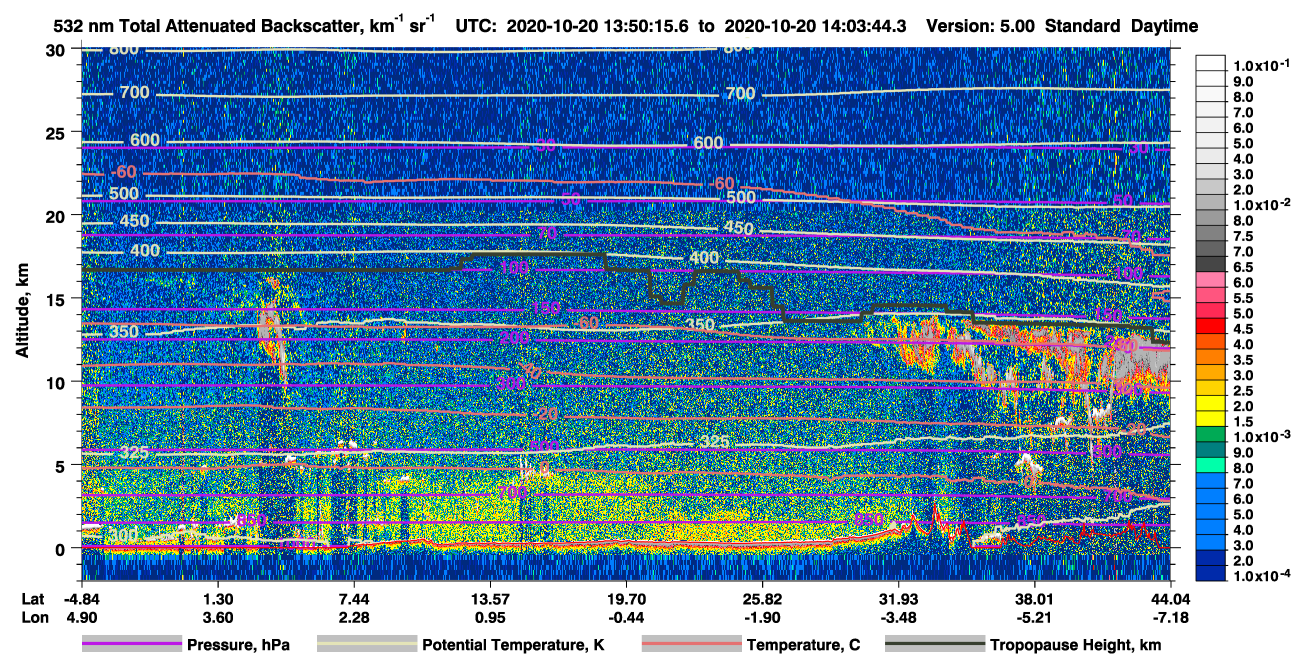
Task: Click longitude value "-7.18"
Action: (1170, 618)
